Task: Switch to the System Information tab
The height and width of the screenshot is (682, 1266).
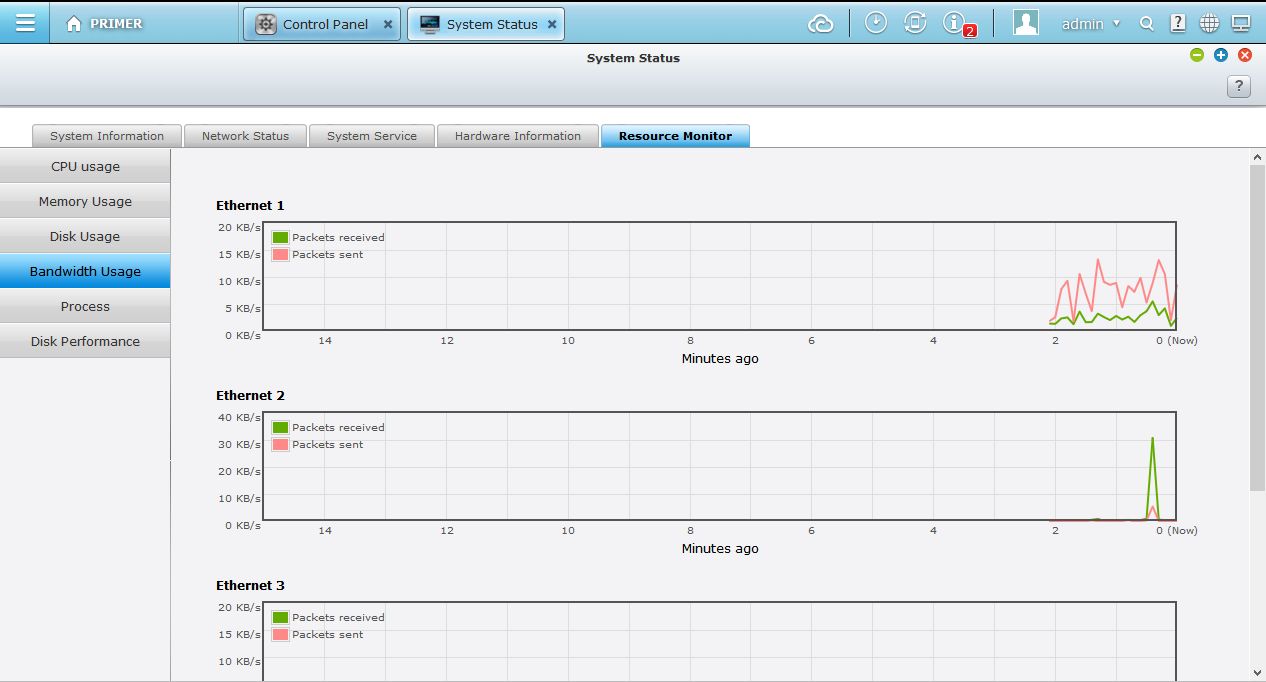Action: [x=107, y=136]
